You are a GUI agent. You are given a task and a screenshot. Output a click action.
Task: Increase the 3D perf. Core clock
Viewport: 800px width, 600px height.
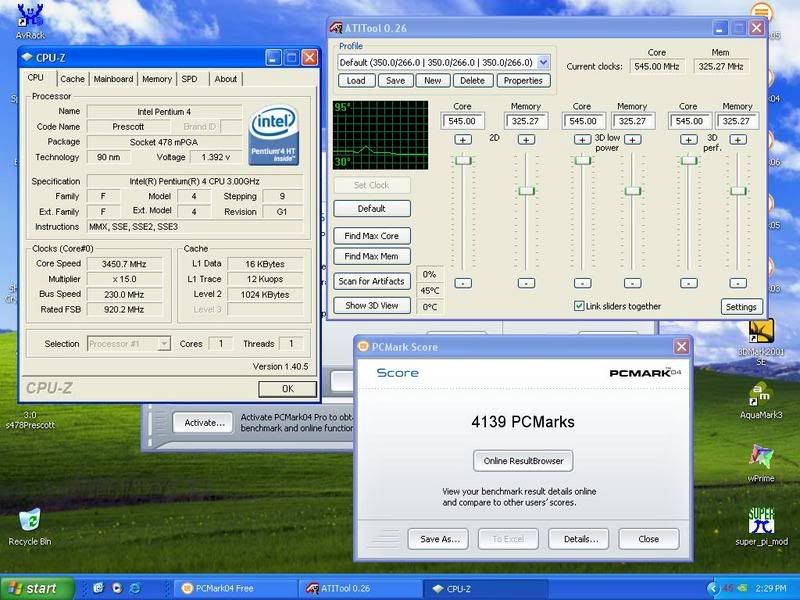click(x=688, y=139)
